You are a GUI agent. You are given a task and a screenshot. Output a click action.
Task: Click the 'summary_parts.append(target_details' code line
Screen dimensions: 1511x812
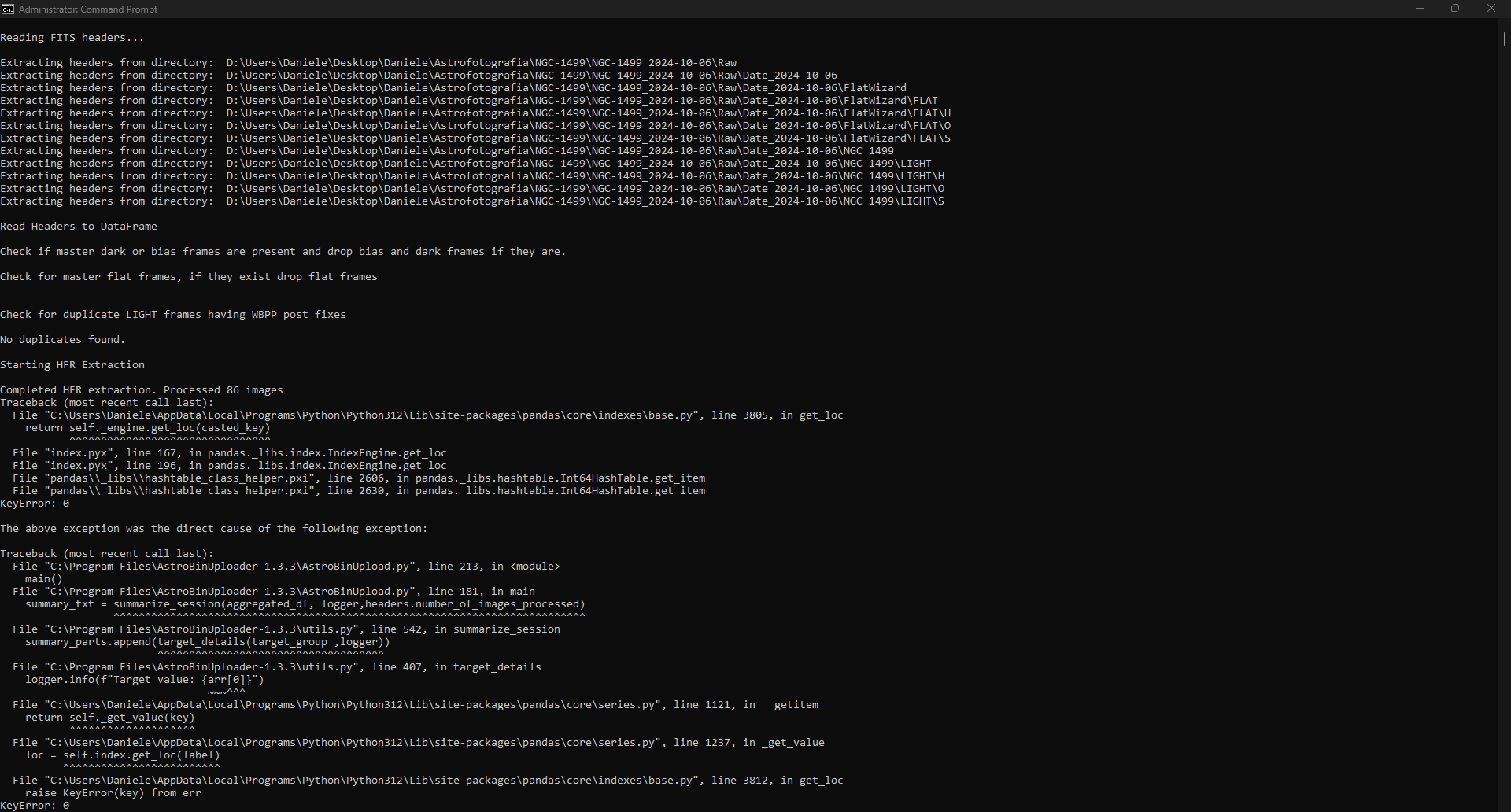click(208, 642)
